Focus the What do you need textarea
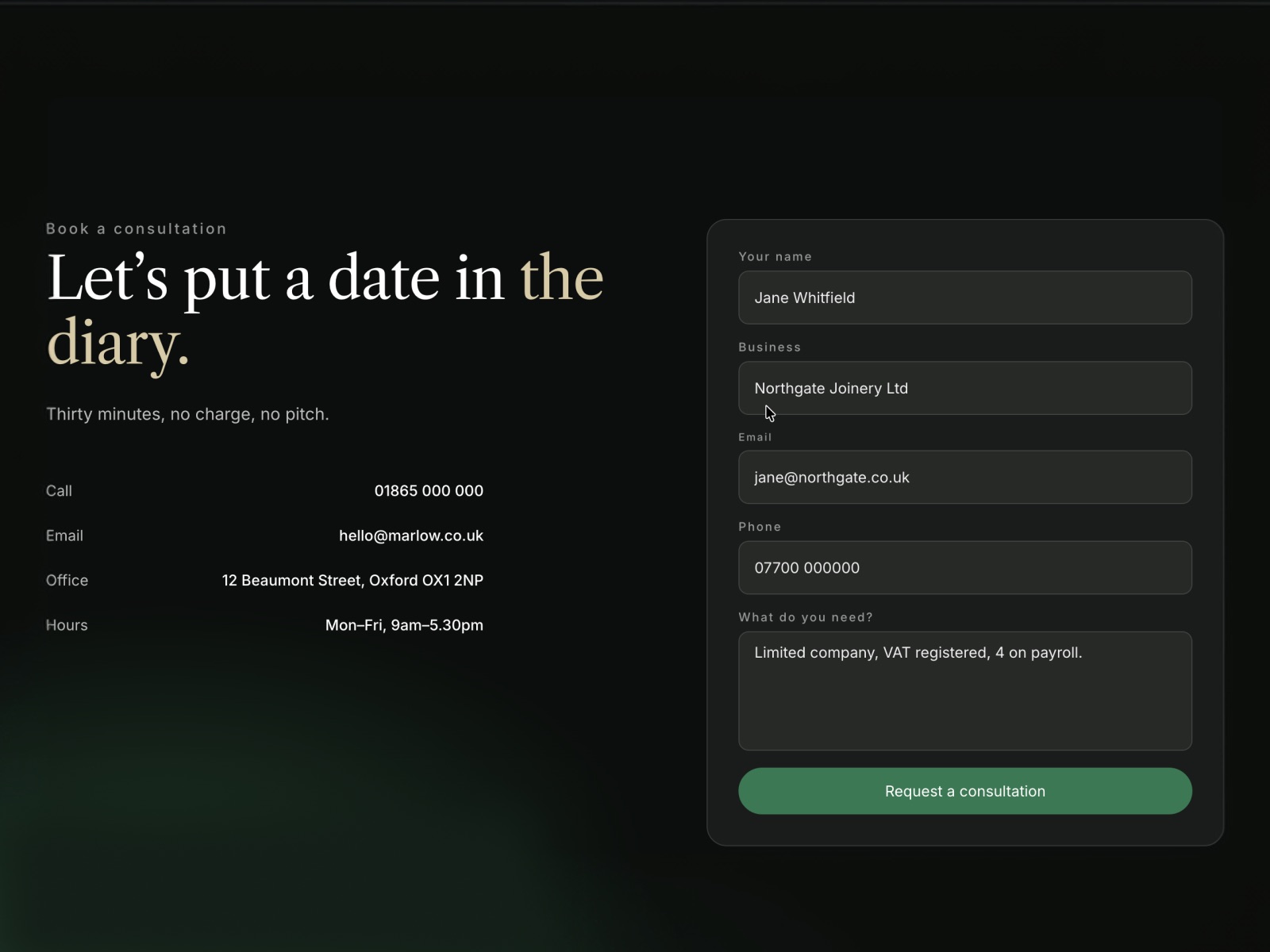1270x952 pixels. point(964,691)
